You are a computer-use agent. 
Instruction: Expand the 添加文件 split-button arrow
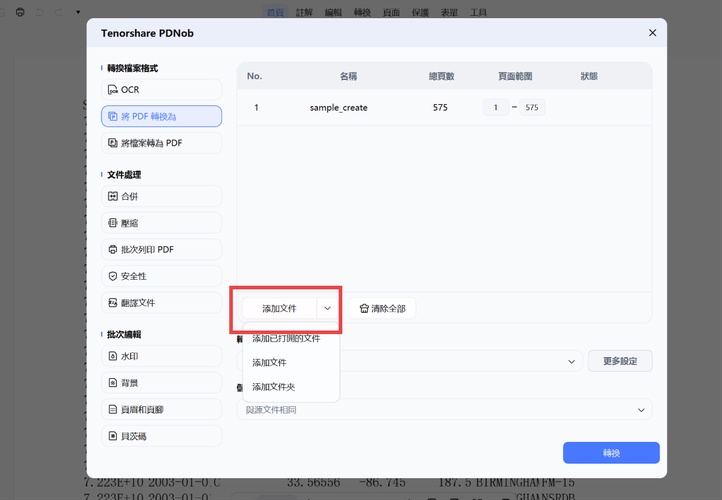pos(327,308)
